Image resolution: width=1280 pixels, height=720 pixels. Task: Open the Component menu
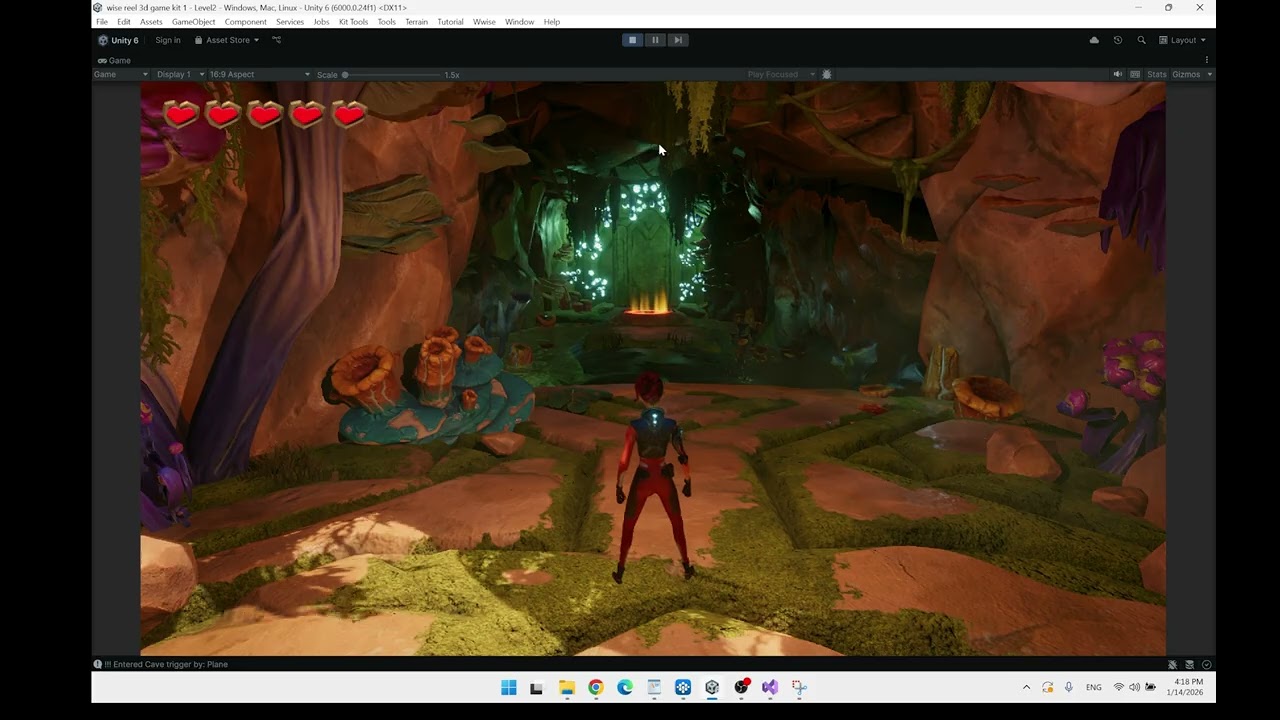click(x=246, y=22)
